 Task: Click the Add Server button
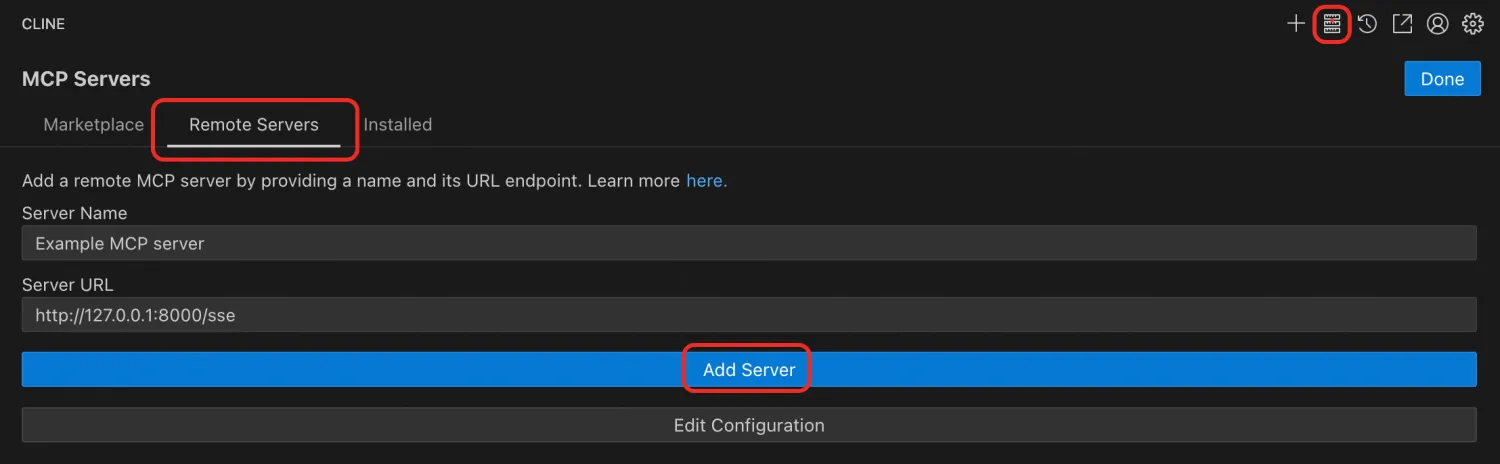tap(749, 369)
